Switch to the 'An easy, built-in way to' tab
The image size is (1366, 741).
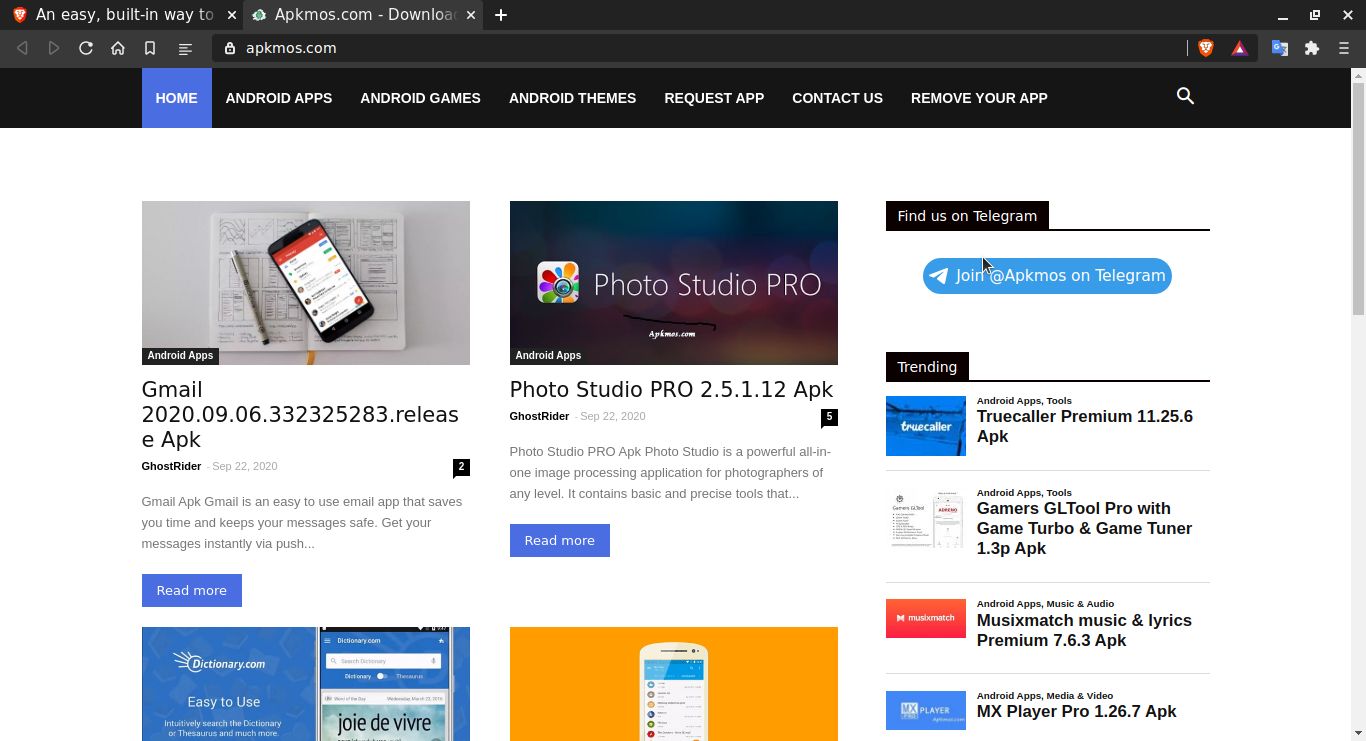[x=121, y=15]
